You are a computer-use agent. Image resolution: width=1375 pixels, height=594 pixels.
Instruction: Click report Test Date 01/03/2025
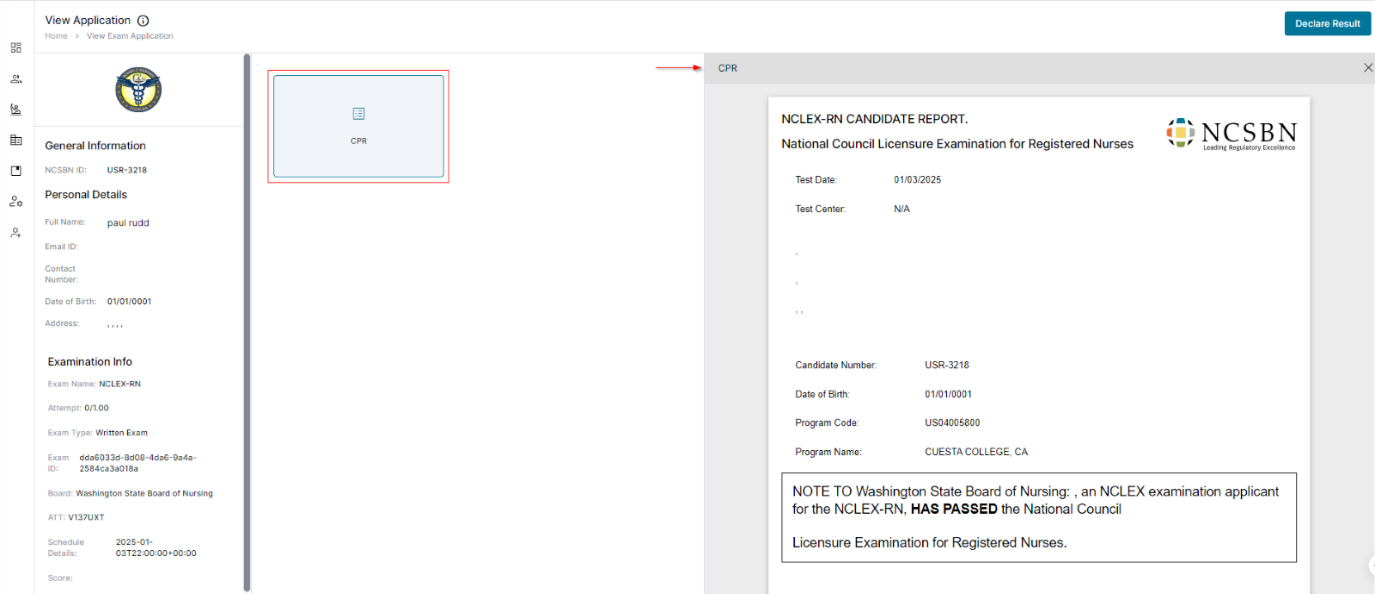point(918,180)
